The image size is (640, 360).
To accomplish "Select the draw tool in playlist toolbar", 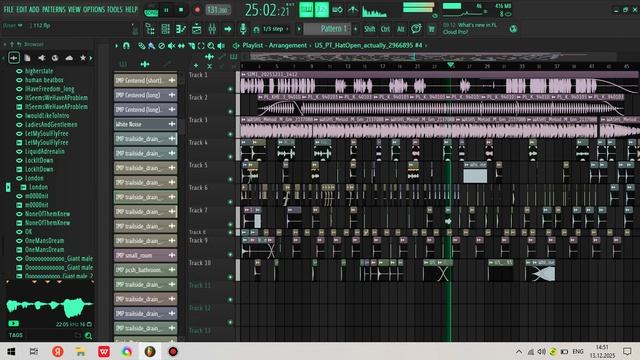I will [x=142, y=46].
